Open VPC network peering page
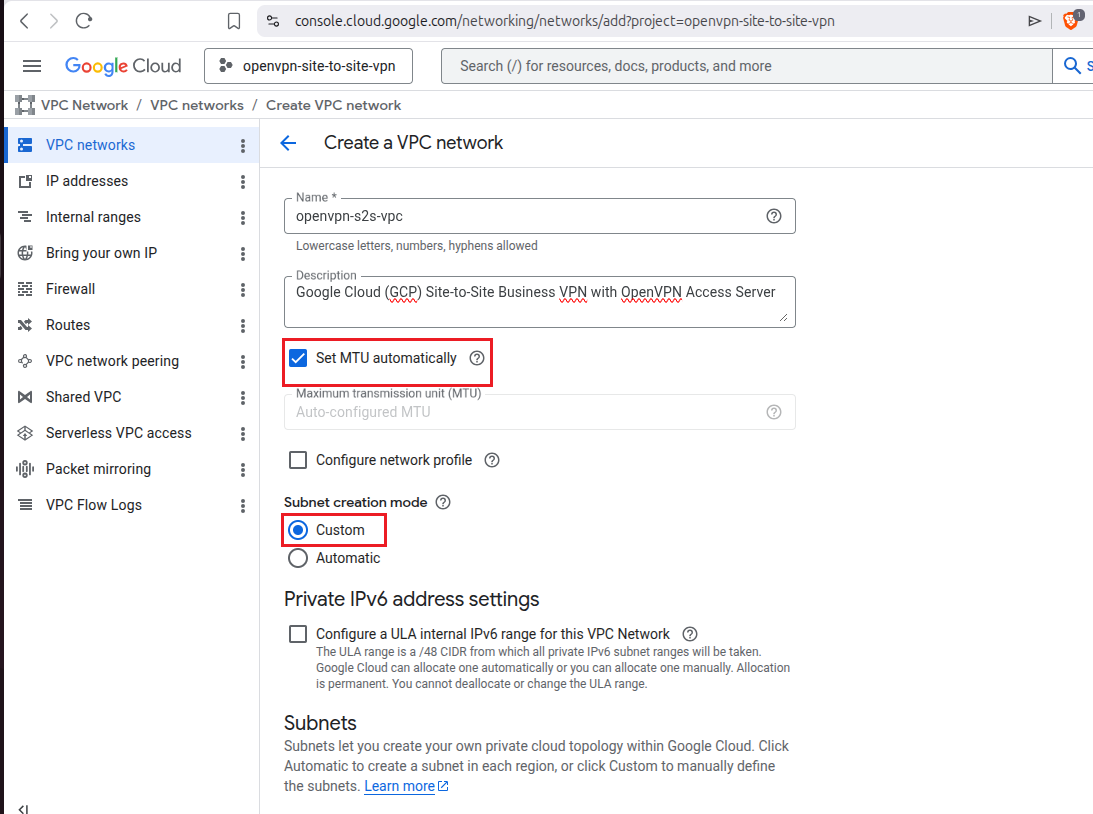1093x814 pixels. pos(112,361)
